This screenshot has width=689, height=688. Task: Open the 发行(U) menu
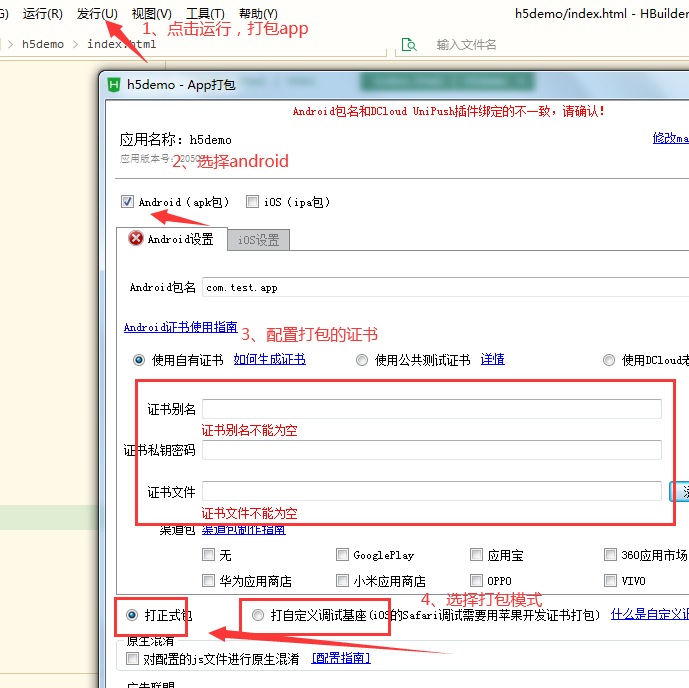click(97, 14)
